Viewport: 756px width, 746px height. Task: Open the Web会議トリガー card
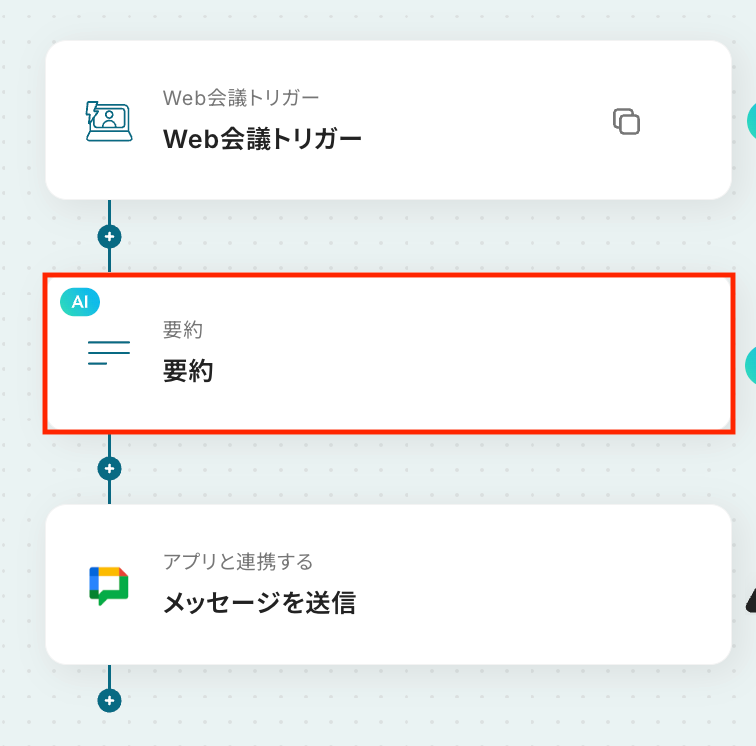tap(389, 120)
